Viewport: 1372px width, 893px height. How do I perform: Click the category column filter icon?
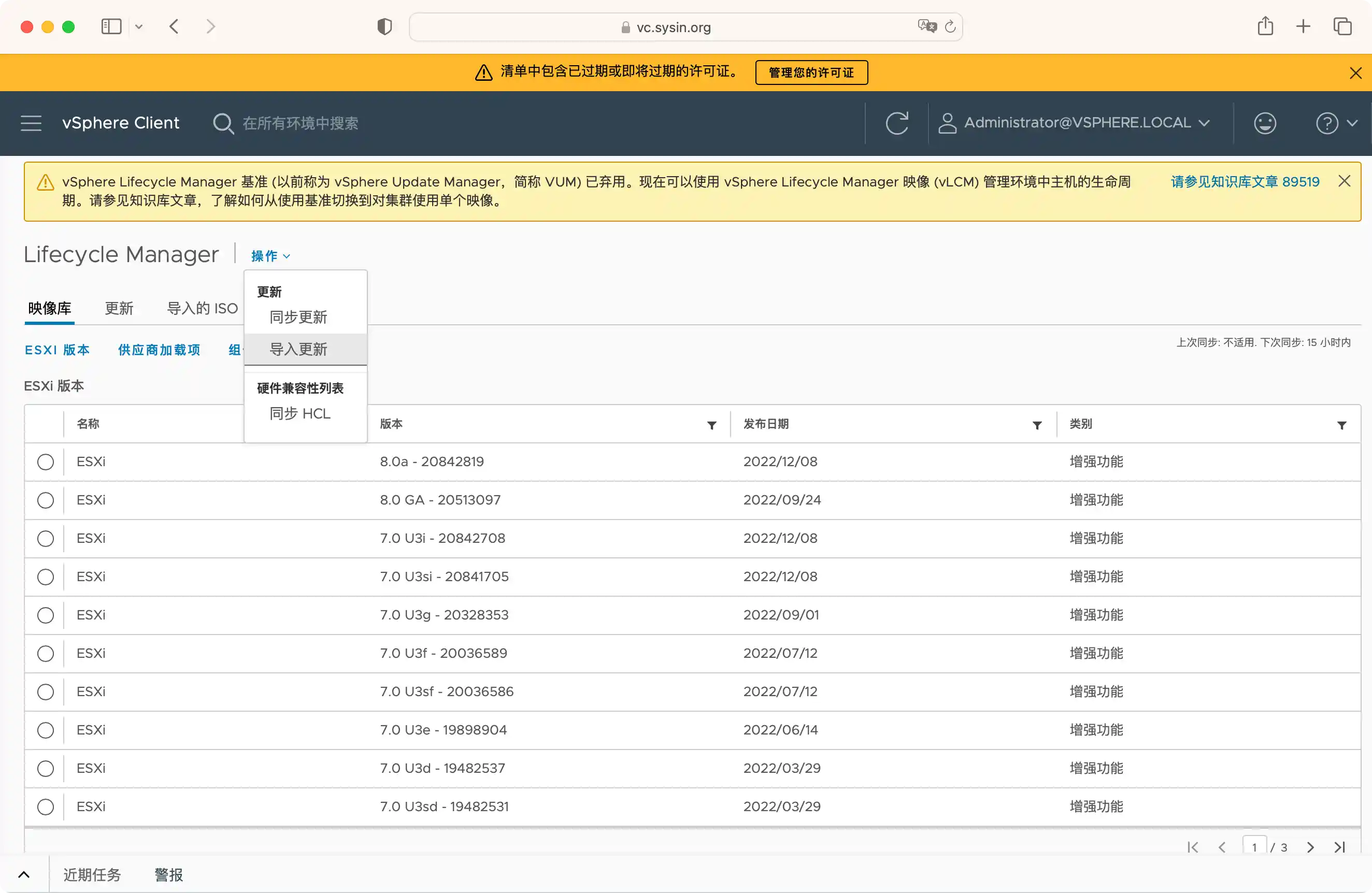click(1341, 425)
